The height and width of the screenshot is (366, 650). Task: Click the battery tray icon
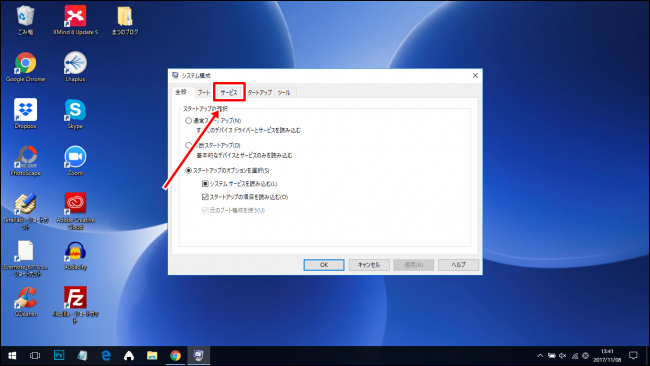pyautogui.click(x=551, y=356)
